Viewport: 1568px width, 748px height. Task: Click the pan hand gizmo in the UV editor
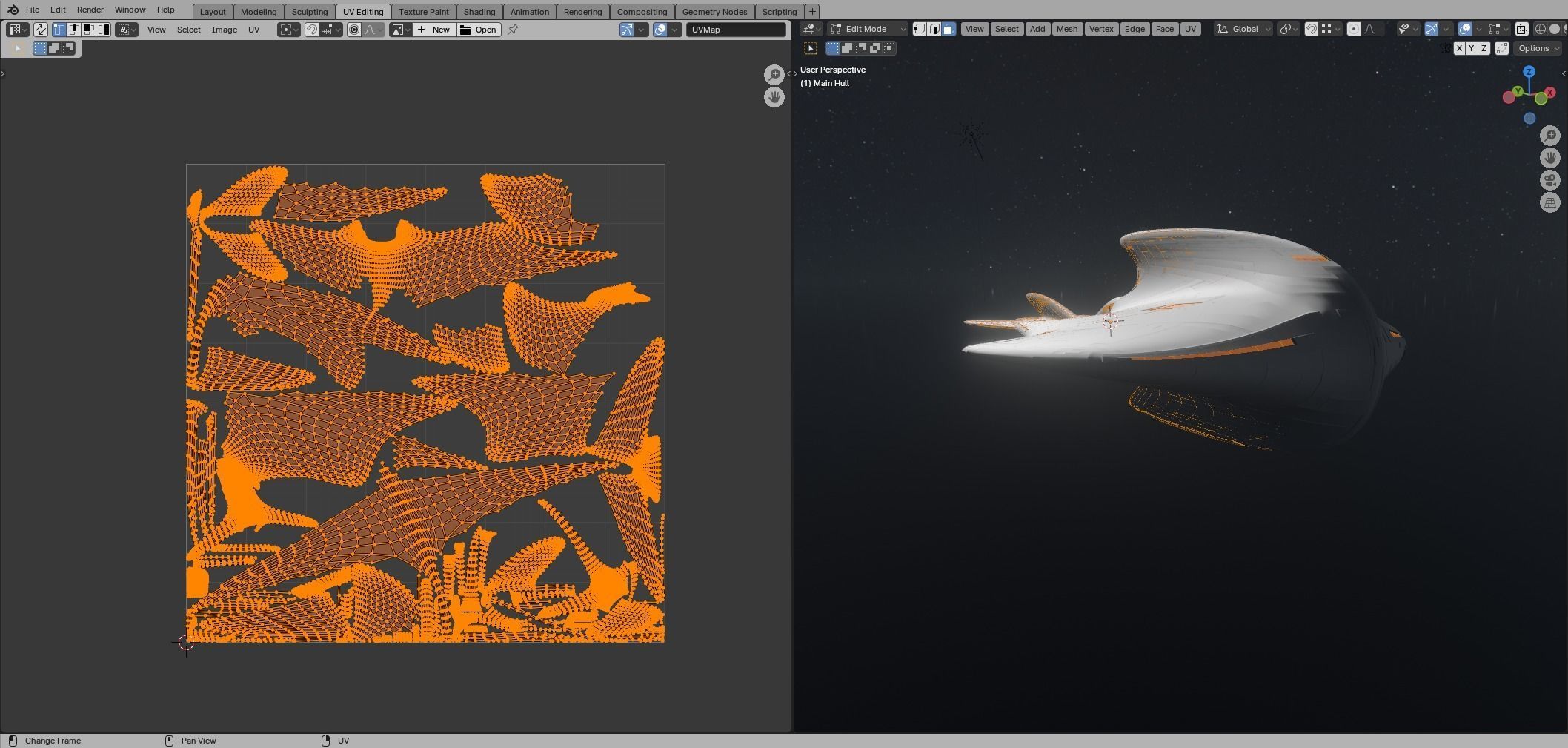[x=774, y=97]
